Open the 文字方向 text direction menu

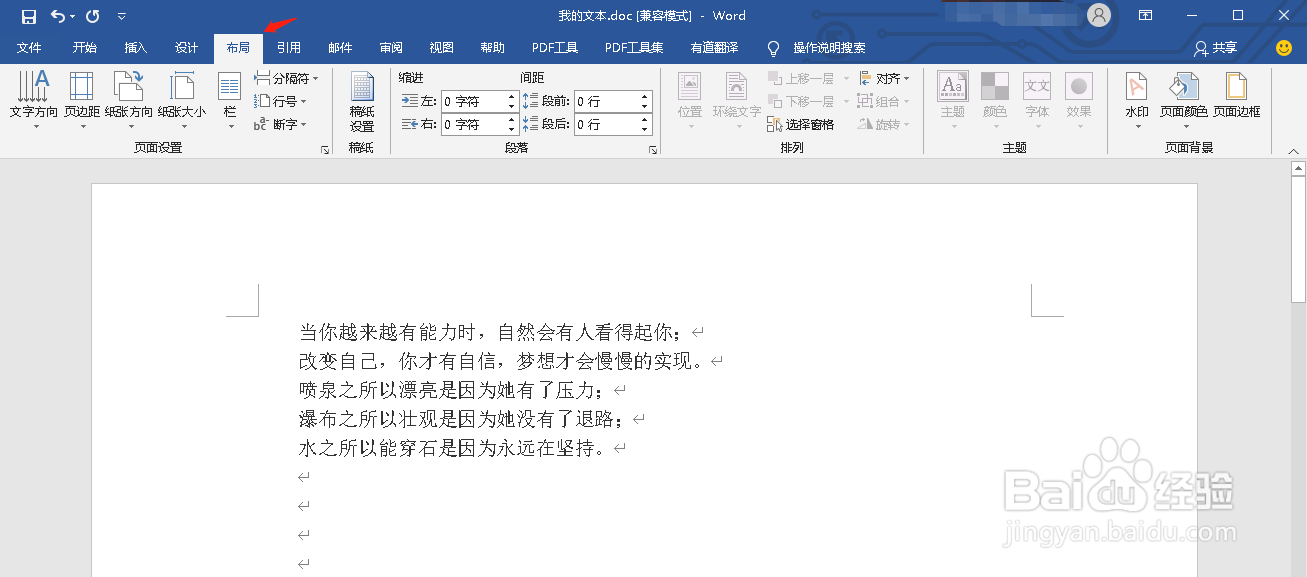pyautogui.click(x=34, y=100)
